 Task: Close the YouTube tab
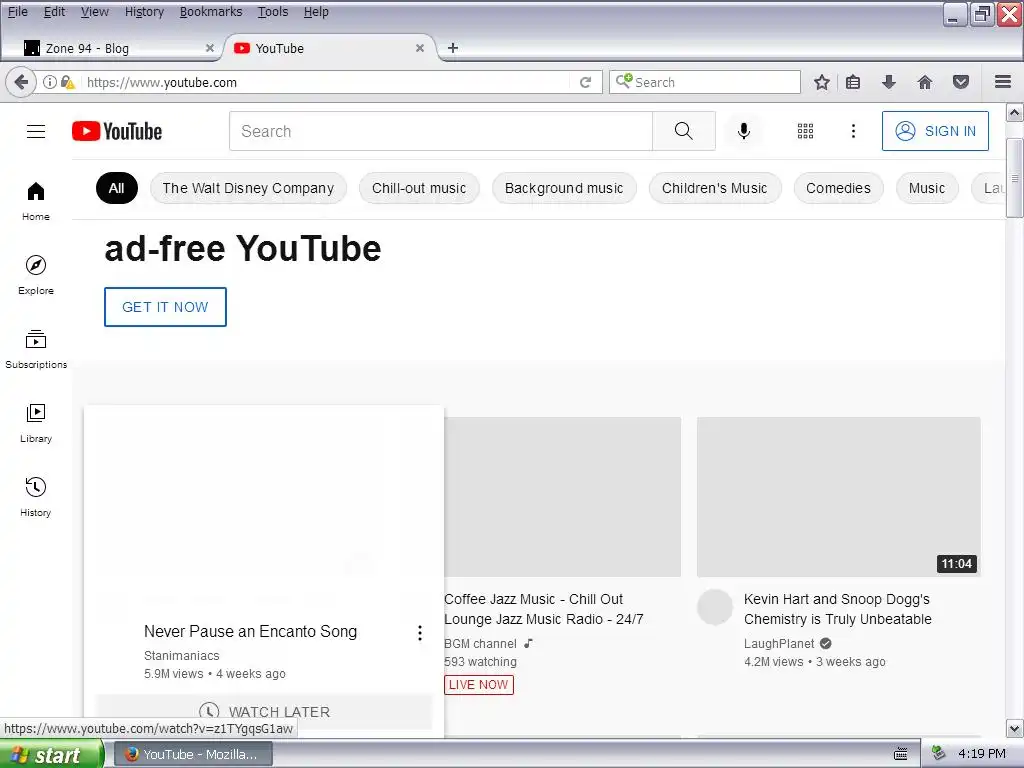pos(420,48)
